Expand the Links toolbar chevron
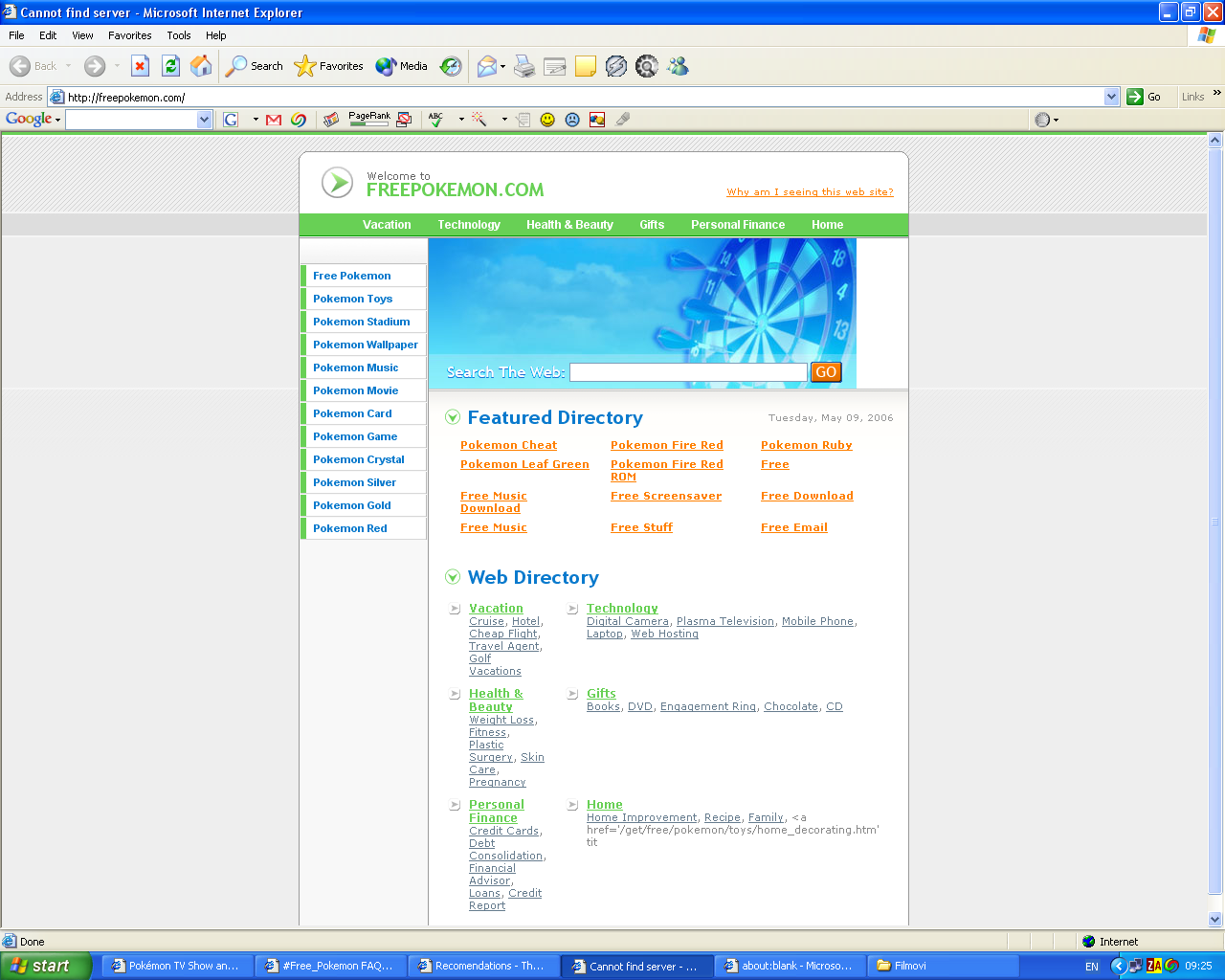This screenshot has width=1225, height=980. (1216, 93)
